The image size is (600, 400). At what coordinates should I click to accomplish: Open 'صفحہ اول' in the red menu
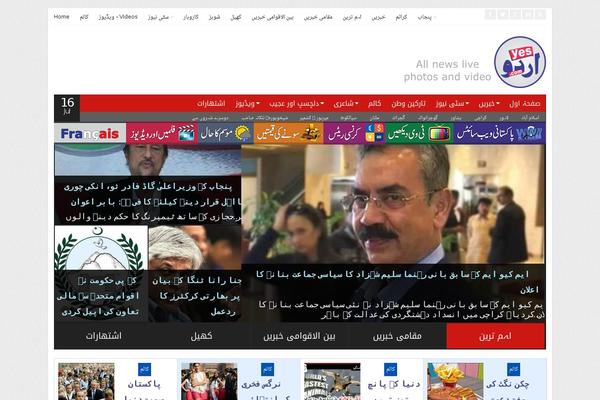click(x=525, y=104)
